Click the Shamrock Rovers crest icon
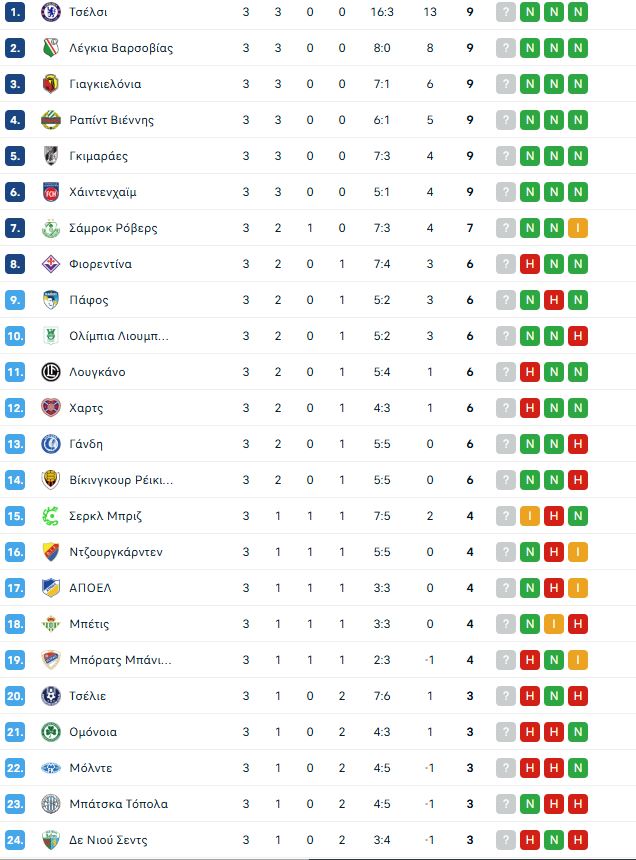This screenshot has height=860, width=636. (x=50, y=228)
